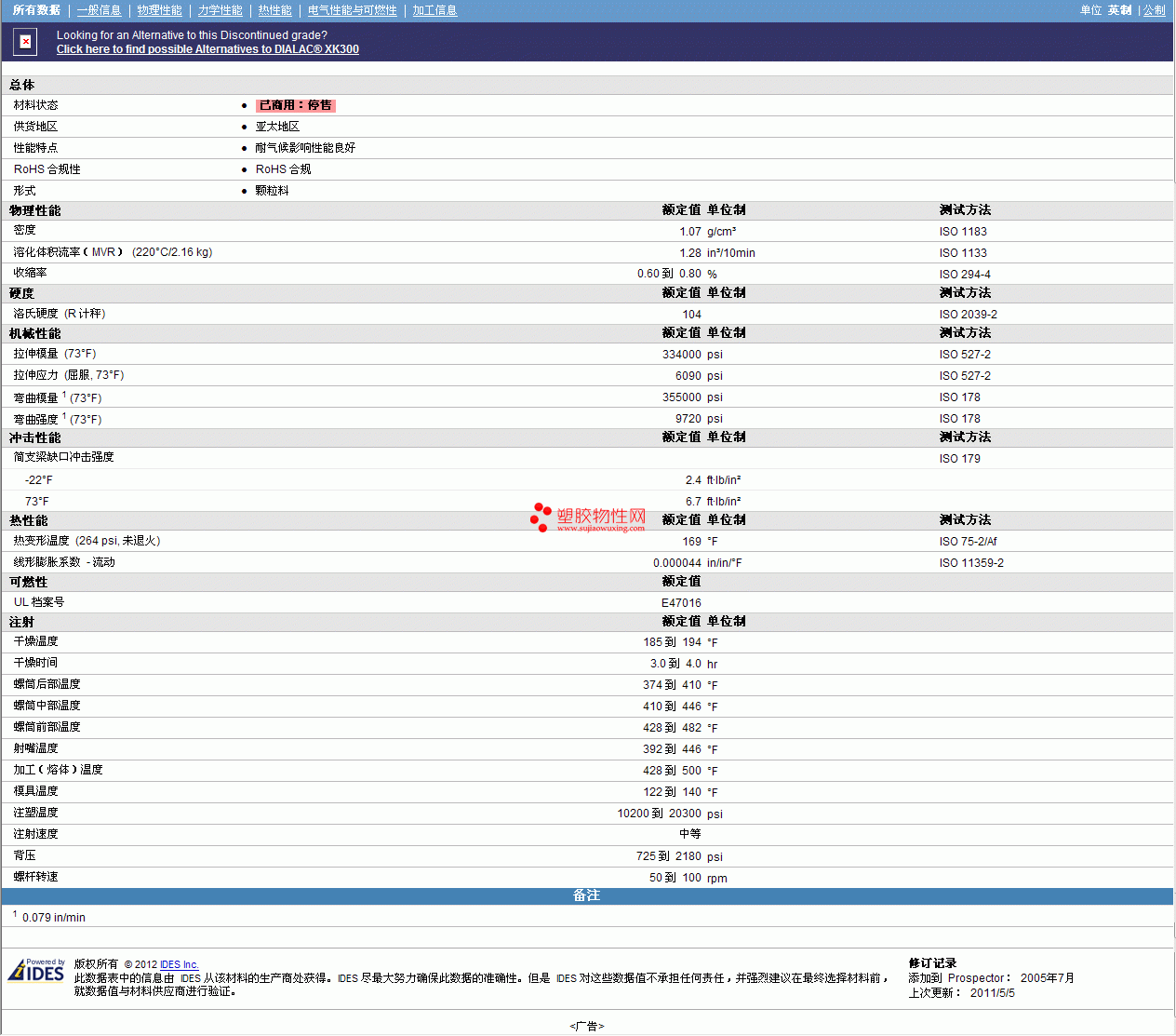The height and width of the screenshot is (1036, 1176).
Task: Click the 收缩率 value 0.60 到 0.80
Action: 669,274
